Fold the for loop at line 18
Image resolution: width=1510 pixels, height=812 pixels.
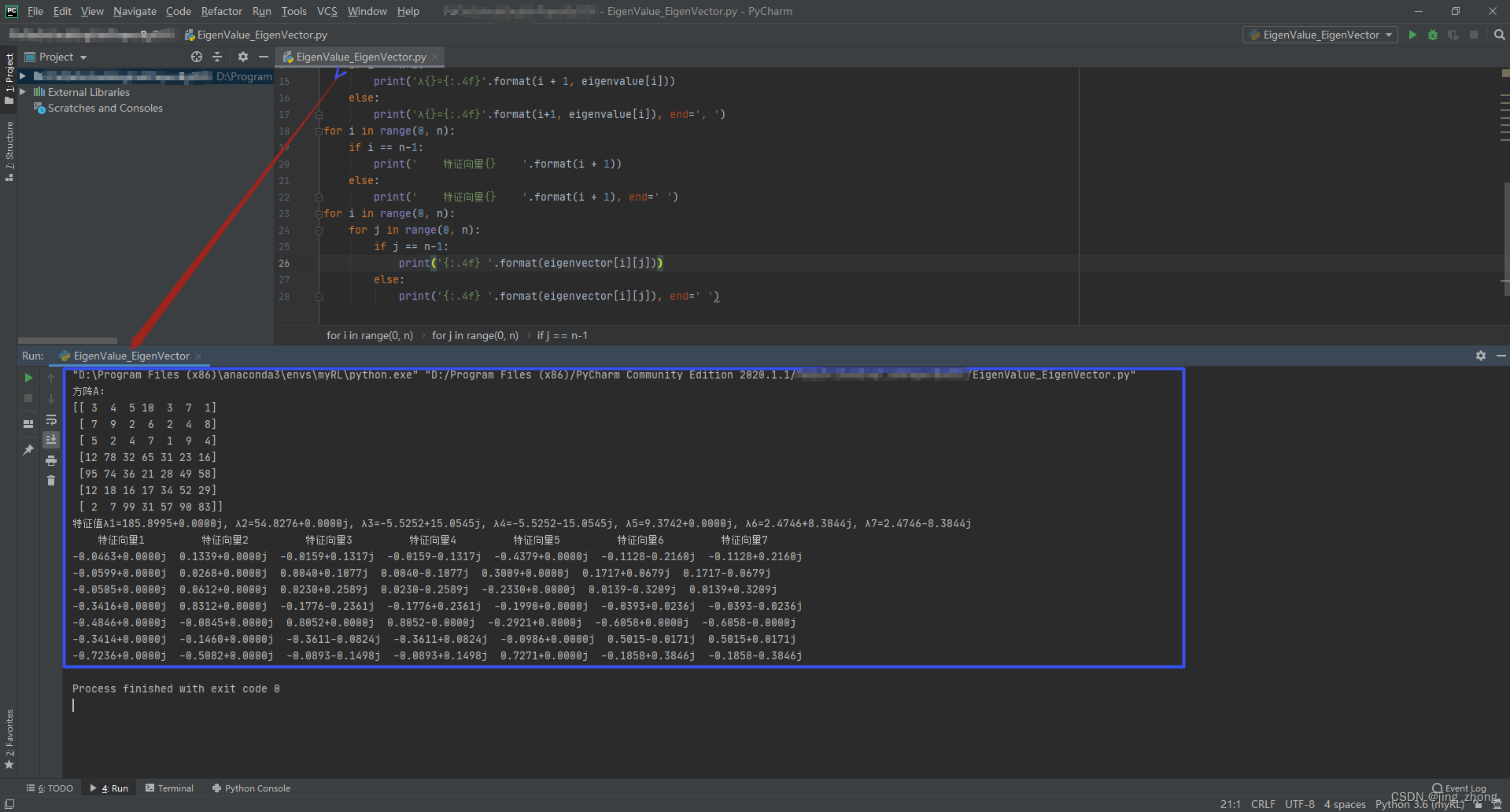pyautogui.click(x=319, y=131)
